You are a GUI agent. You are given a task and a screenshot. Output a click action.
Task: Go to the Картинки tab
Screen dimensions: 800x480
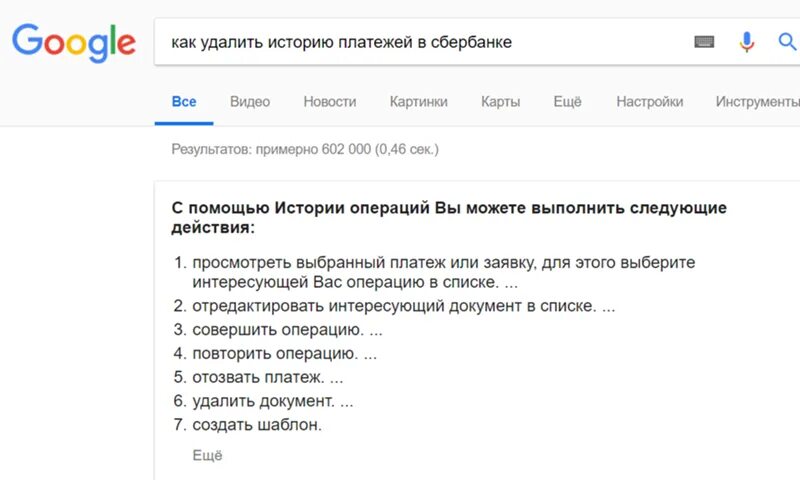[418, 102]
